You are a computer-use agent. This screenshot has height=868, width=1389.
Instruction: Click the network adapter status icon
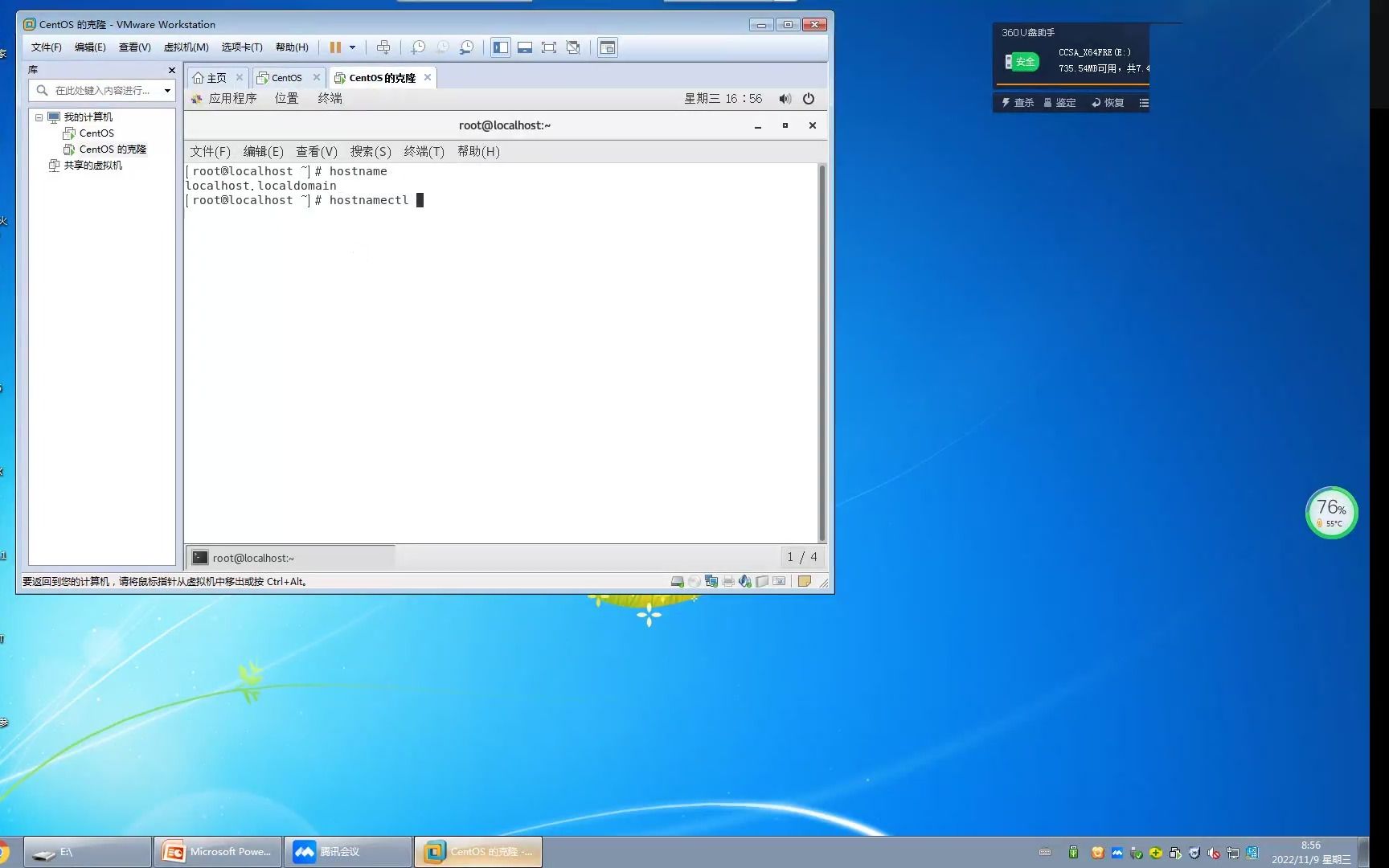coord(711,581)
